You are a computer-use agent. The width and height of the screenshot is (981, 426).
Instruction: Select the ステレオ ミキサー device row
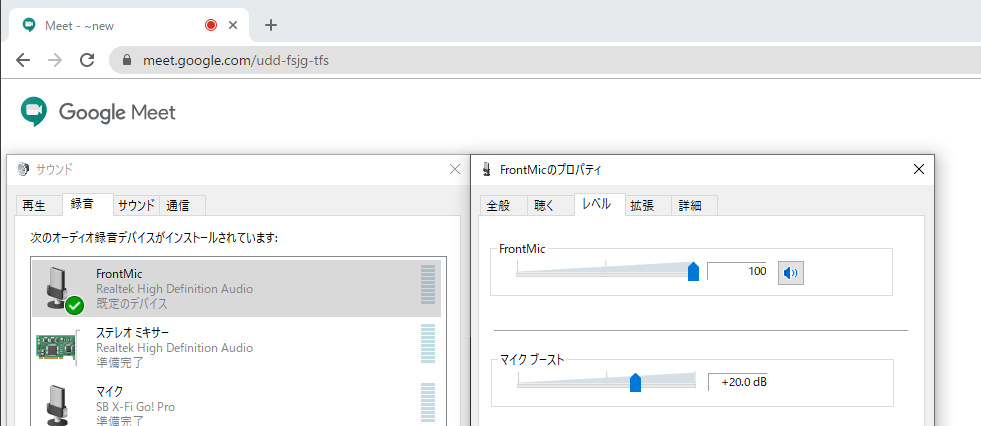(236, 347)
